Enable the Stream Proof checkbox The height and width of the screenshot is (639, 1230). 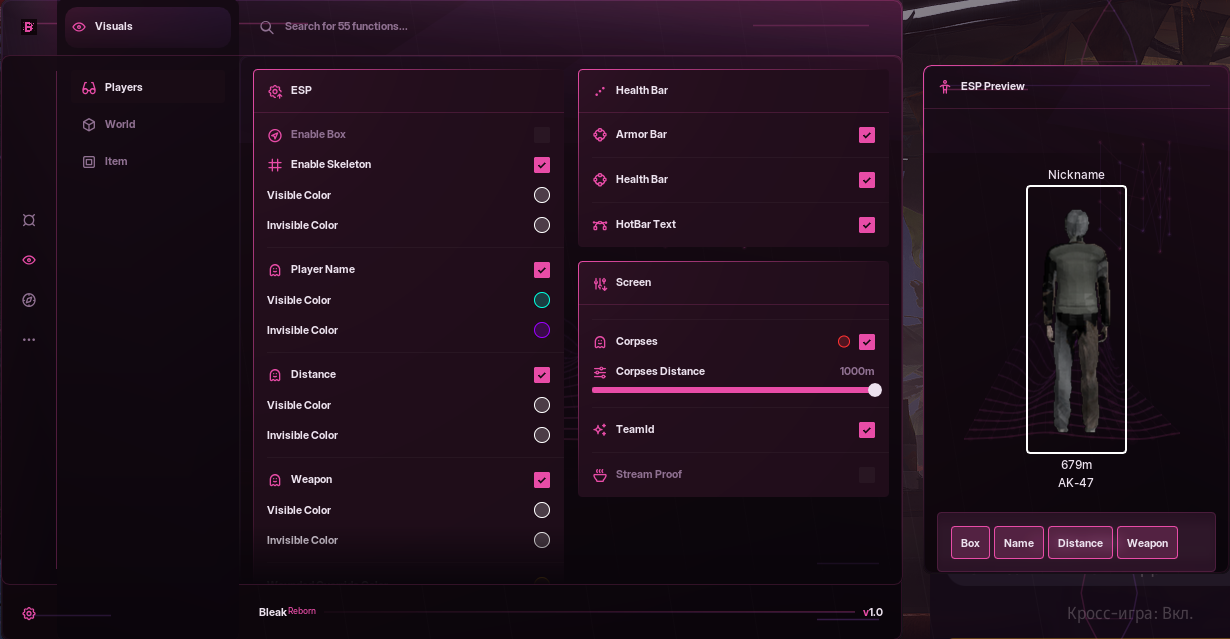pyautogui.click(x=867, y=475)
